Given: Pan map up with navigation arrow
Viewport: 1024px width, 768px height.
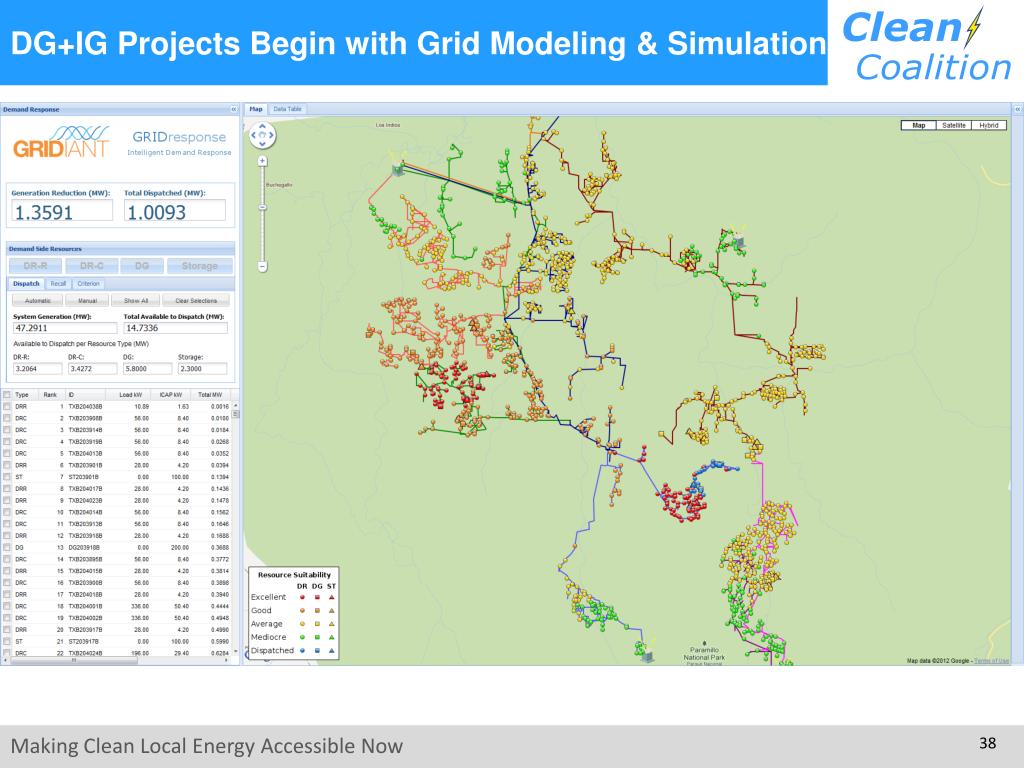Looking at the screenshot, I should click(x=263, y=127).
